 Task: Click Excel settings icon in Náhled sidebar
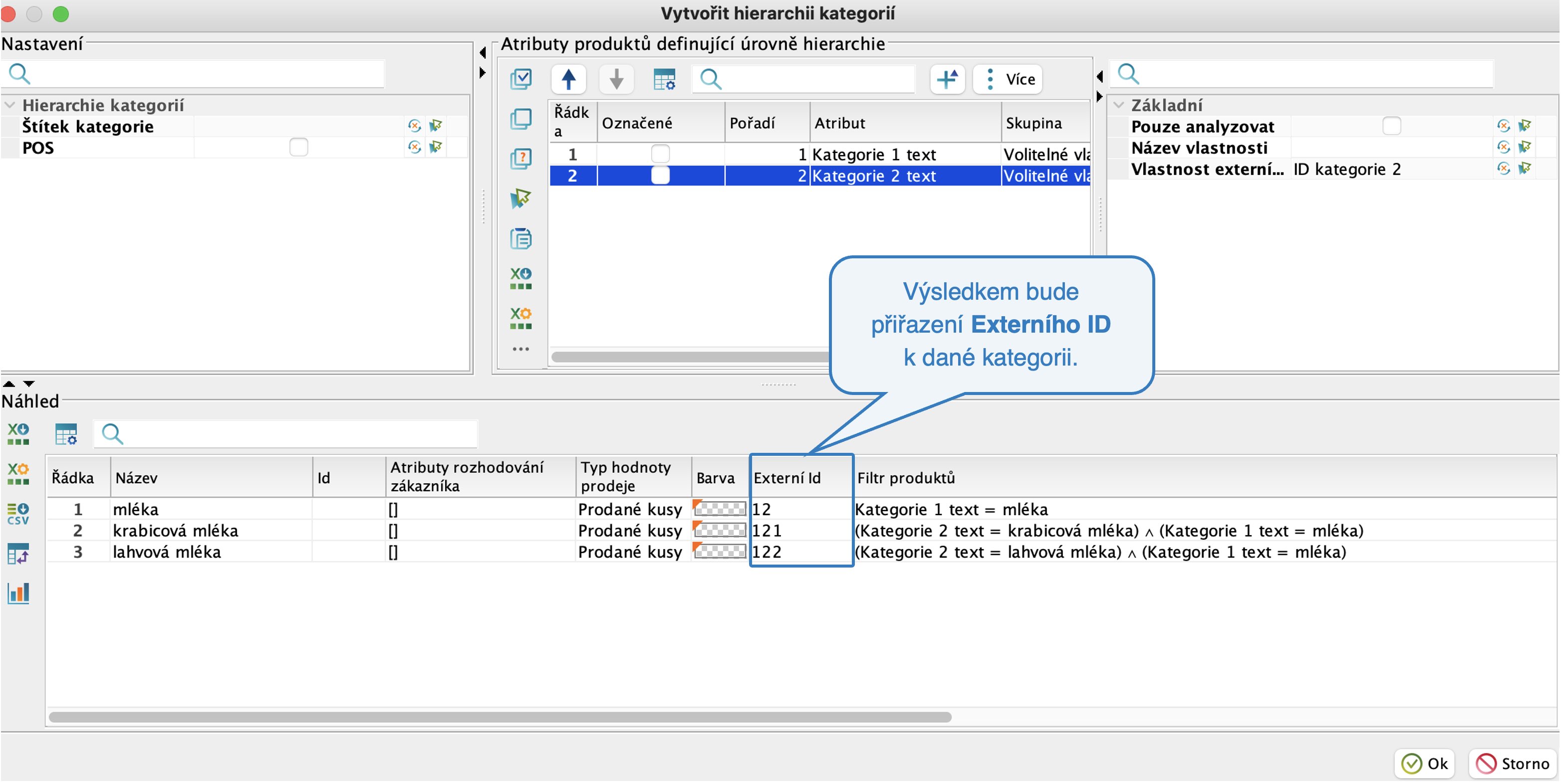[x=18, y=473]
